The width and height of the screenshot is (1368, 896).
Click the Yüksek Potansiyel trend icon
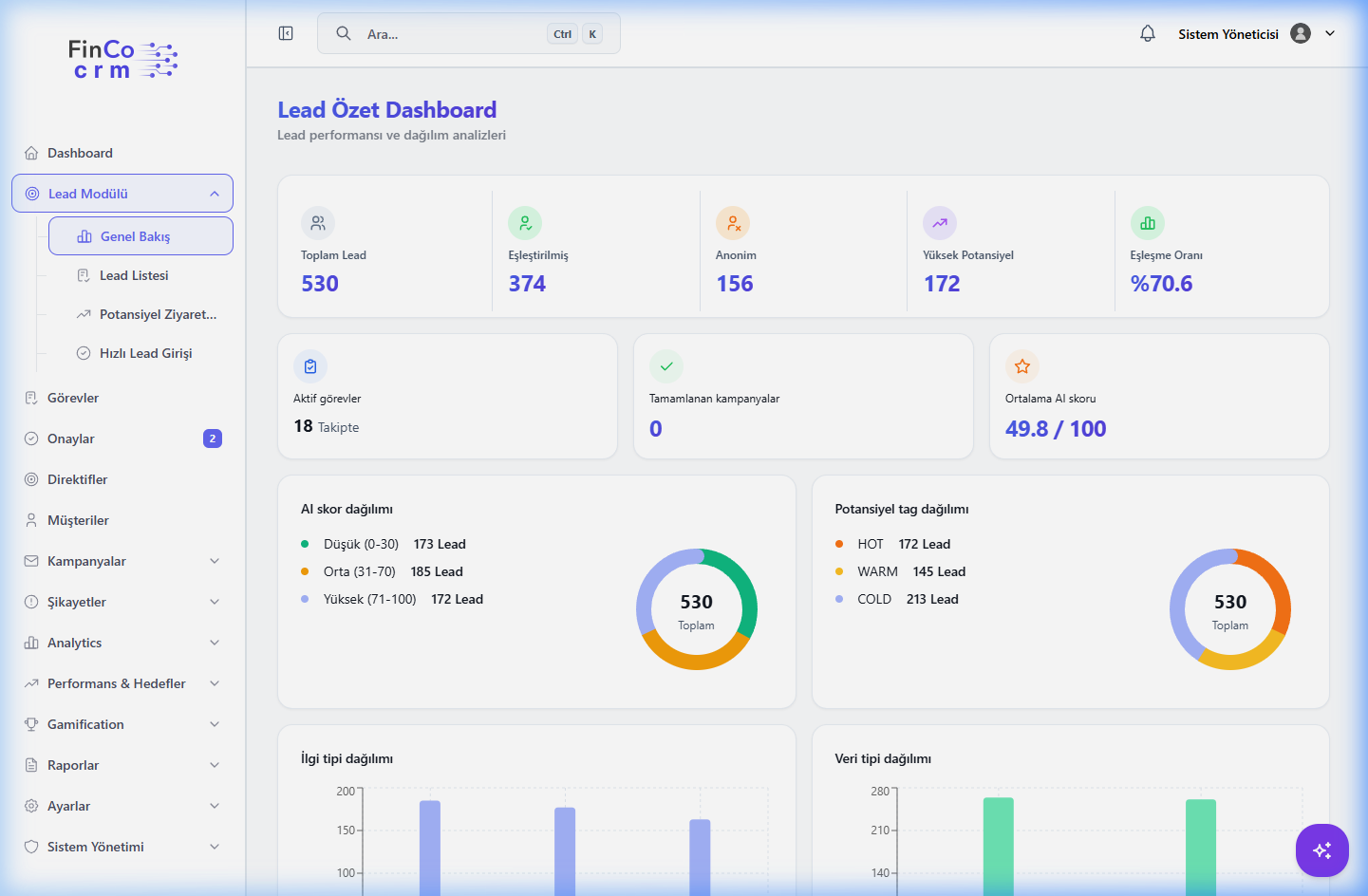[940, 223]
